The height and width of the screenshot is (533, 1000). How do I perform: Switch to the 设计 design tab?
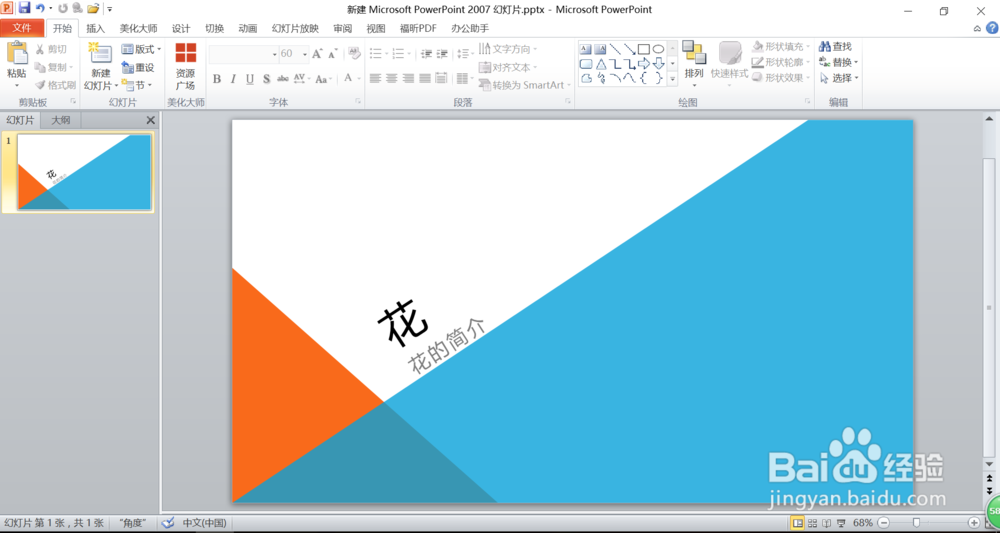tap(181, 28)
